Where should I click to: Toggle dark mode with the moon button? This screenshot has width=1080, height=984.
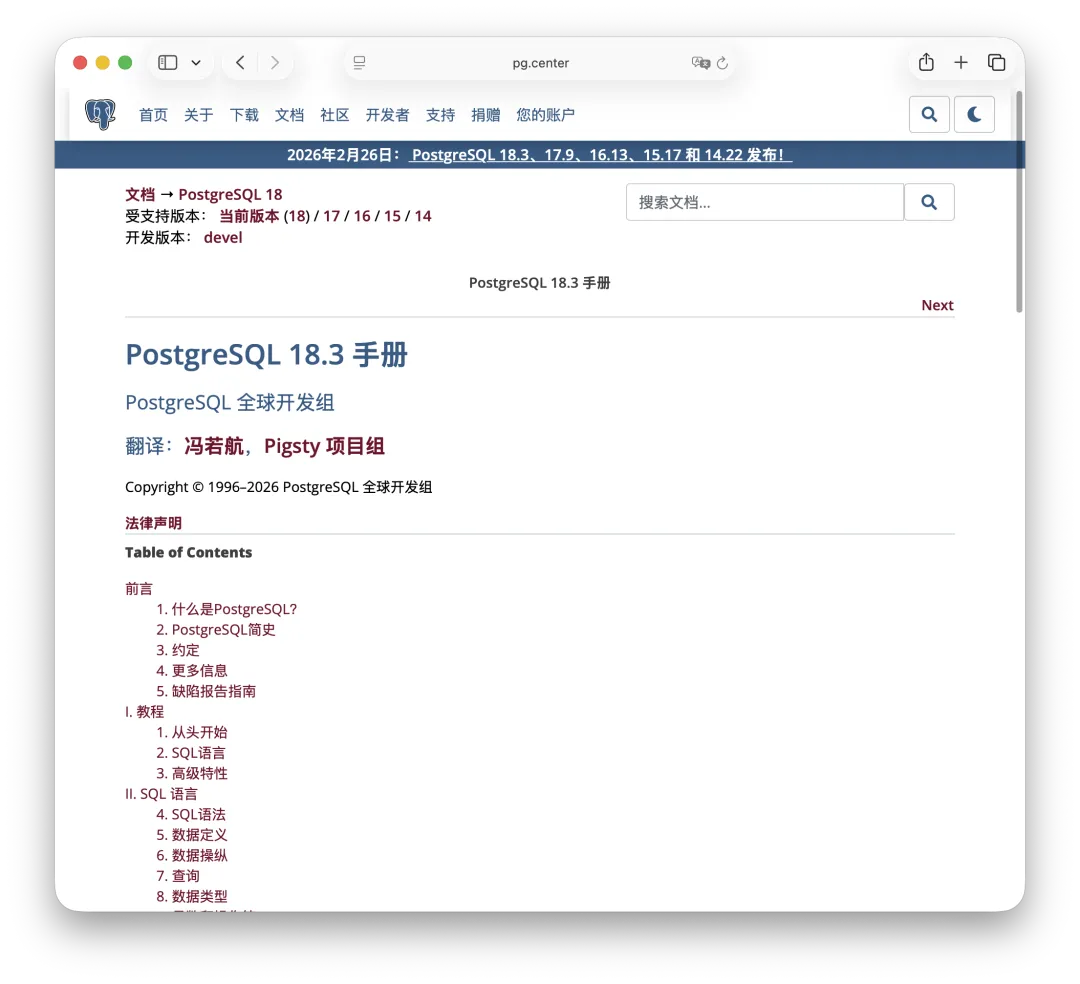tap(974, 114)
